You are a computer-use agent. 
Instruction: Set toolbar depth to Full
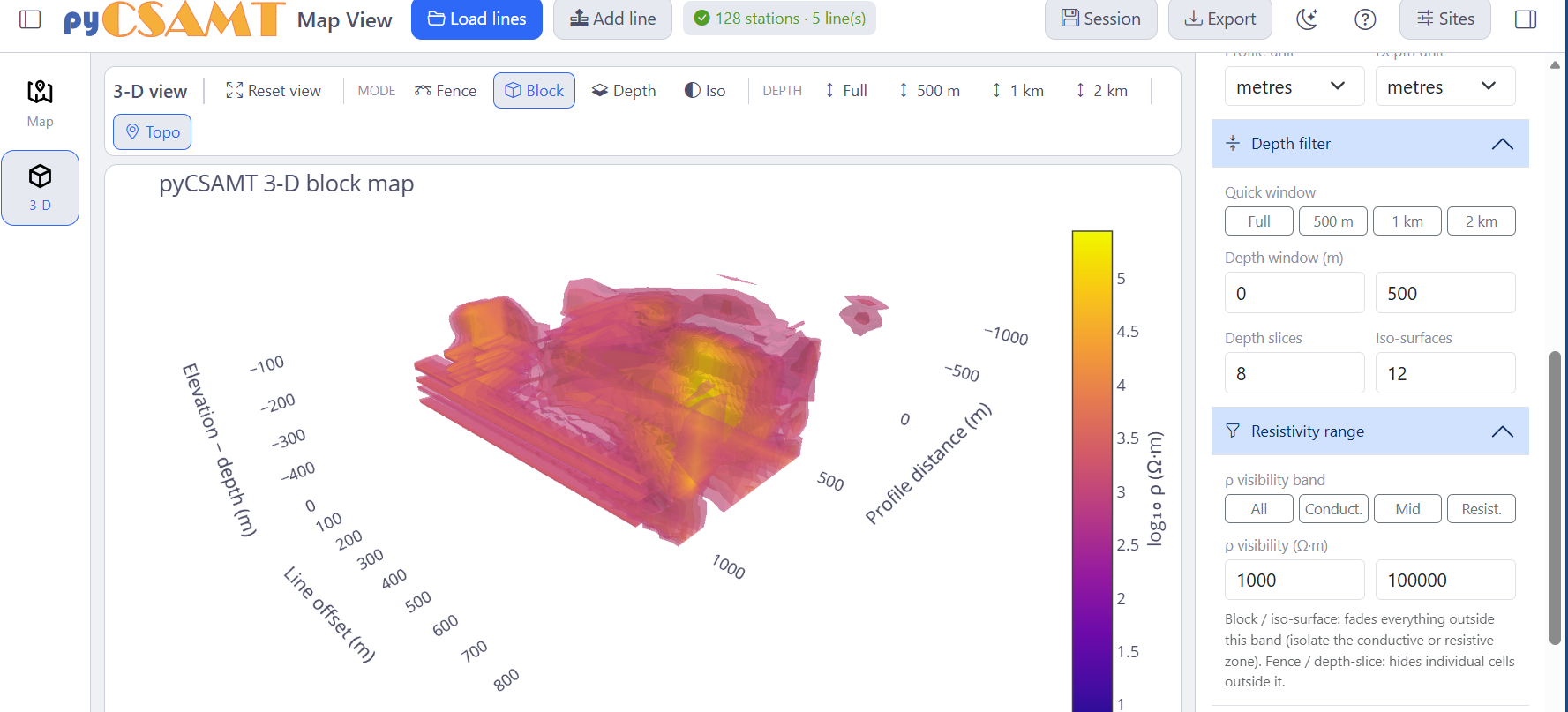pyautogui.click(x=846, y=90)
